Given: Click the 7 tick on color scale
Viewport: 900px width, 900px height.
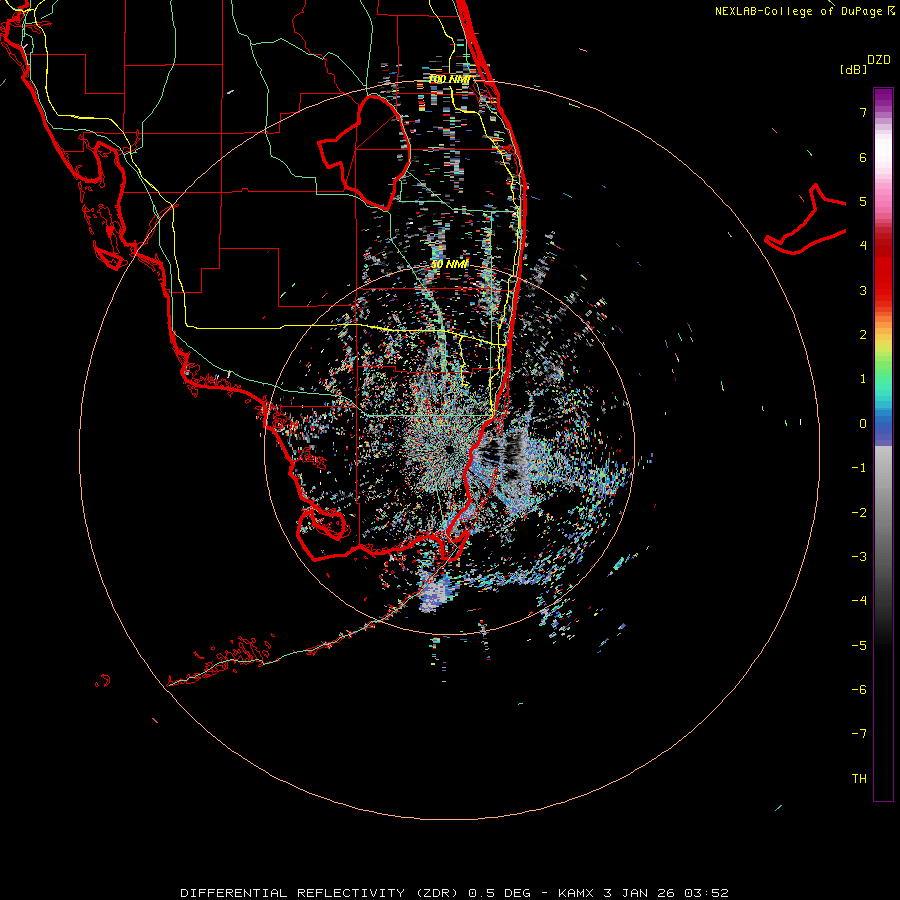Looking at the screenshot, I should 863,112.
